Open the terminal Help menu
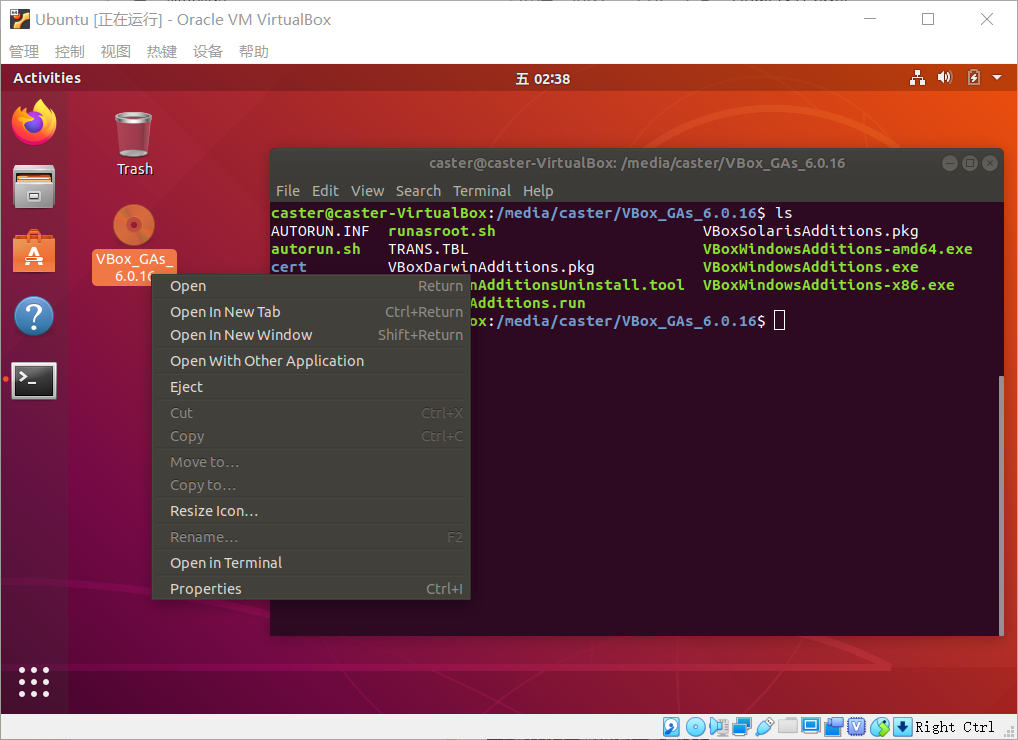The height and width of the screenshot is (740, 1018). click(x=538, y=191)
